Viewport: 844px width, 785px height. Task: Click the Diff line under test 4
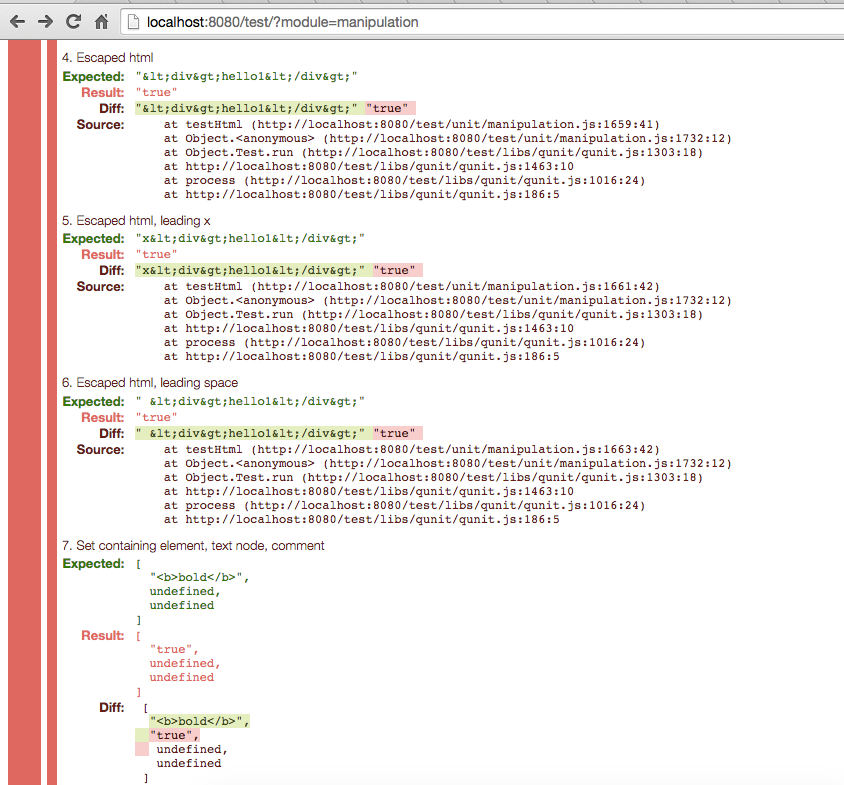[x=275, y=108]
